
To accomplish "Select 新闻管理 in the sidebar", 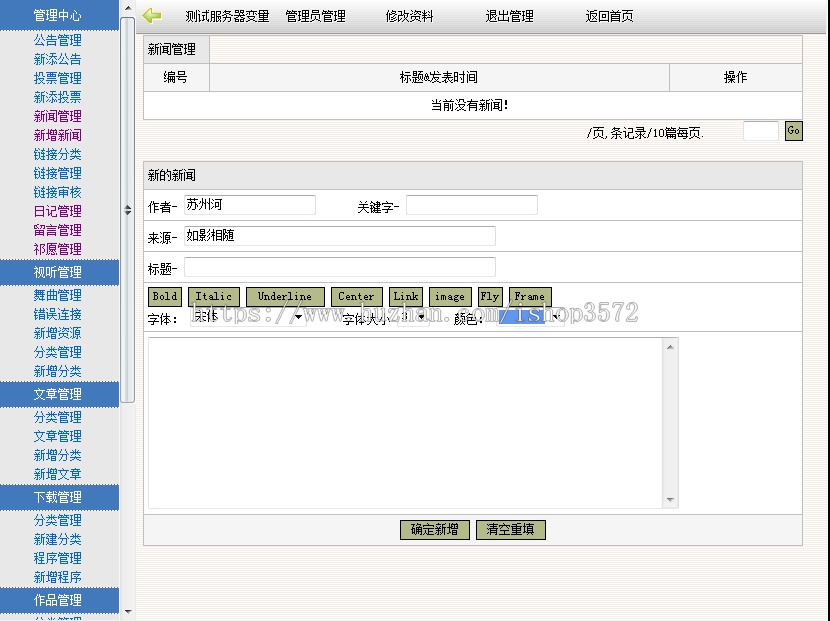I will tap(57, 116).
